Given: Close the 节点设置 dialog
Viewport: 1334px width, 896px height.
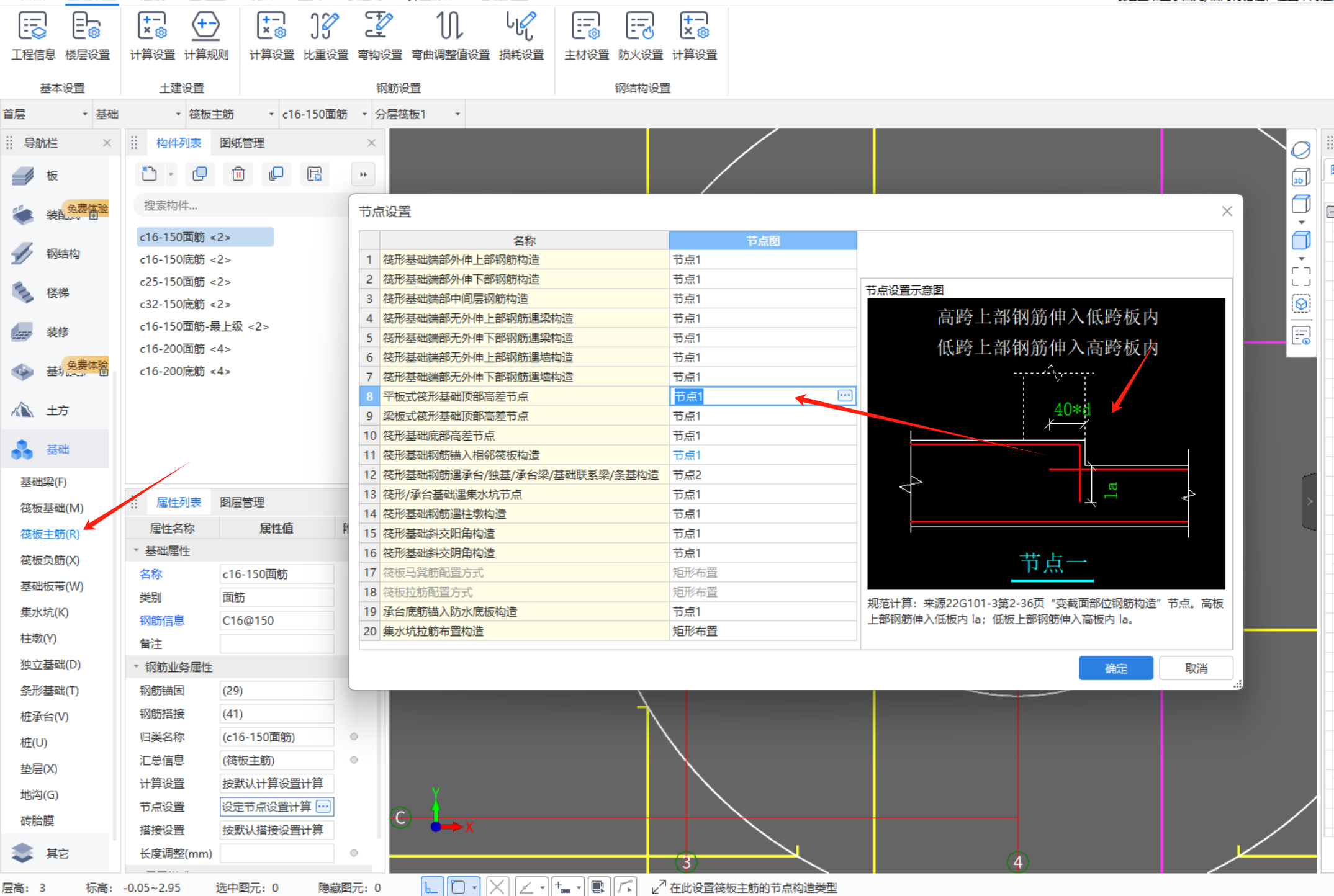Looking at the screenshot, I should (1227, 211).
